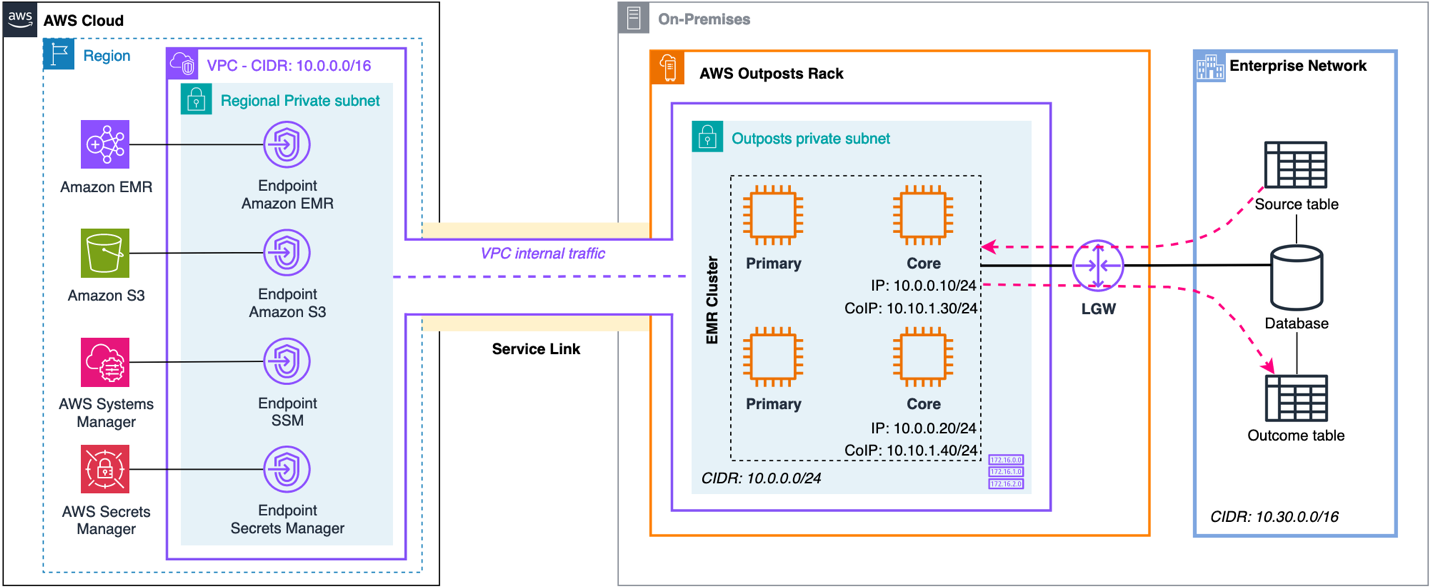Click the On-Premises server icon

pyautogui.click(x=634, y=18)
